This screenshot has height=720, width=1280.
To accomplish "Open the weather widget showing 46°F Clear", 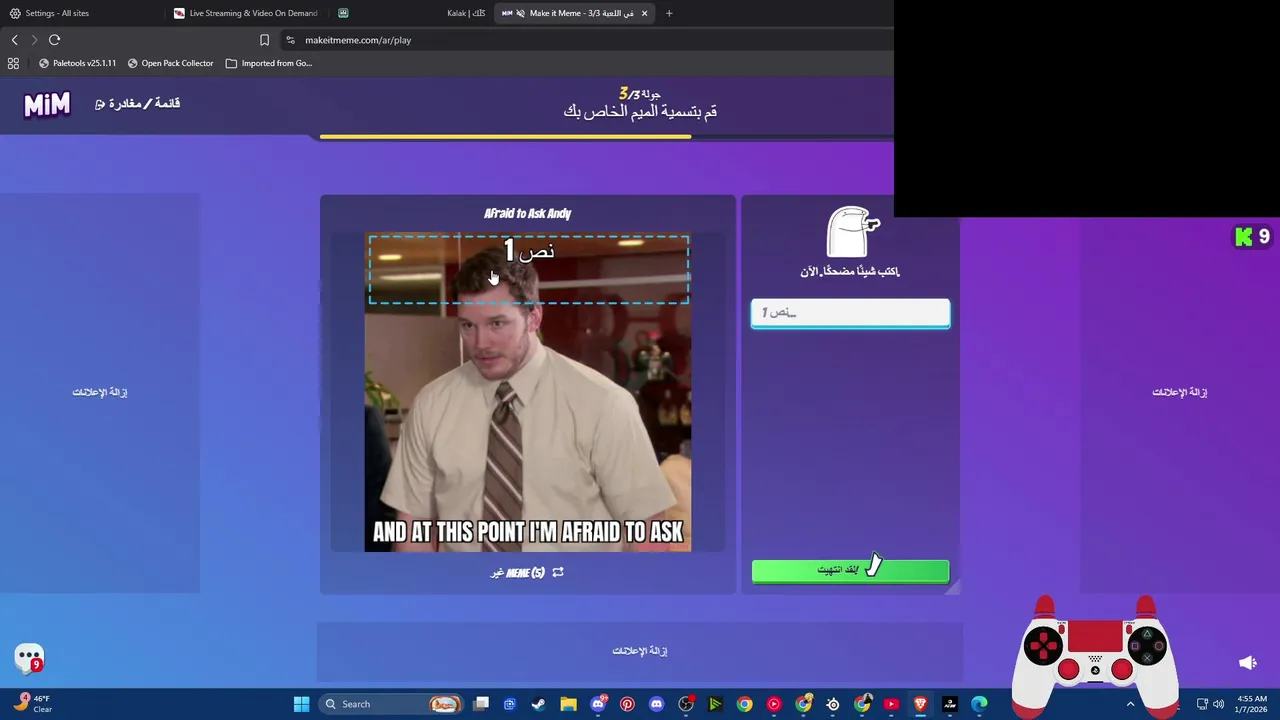I will (x=32, y=704).
